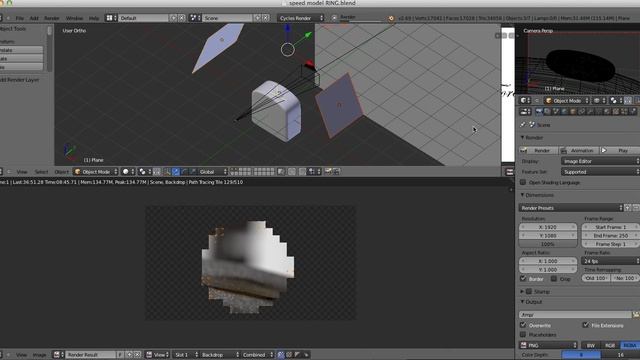Open the Render properties tab camera icon

pyautogui.click(x=539, y=111)
